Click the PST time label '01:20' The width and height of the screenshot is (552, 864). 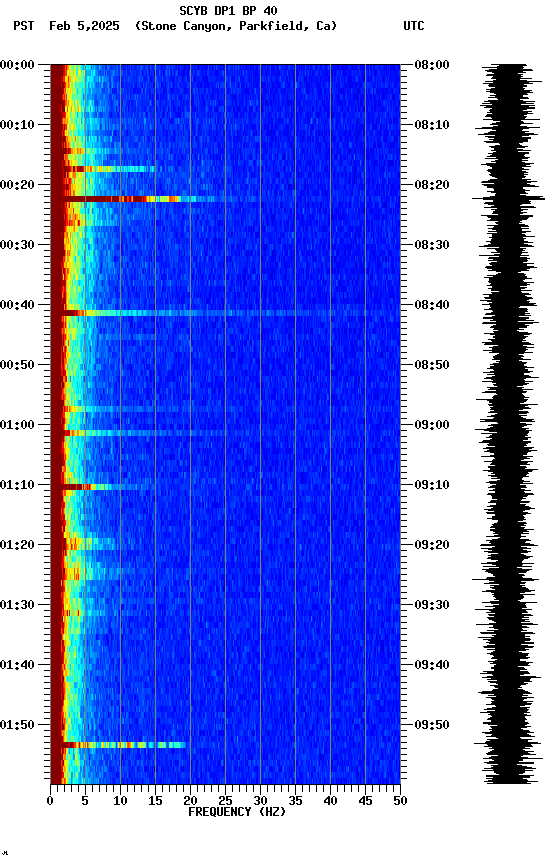[x=17, y=545]
